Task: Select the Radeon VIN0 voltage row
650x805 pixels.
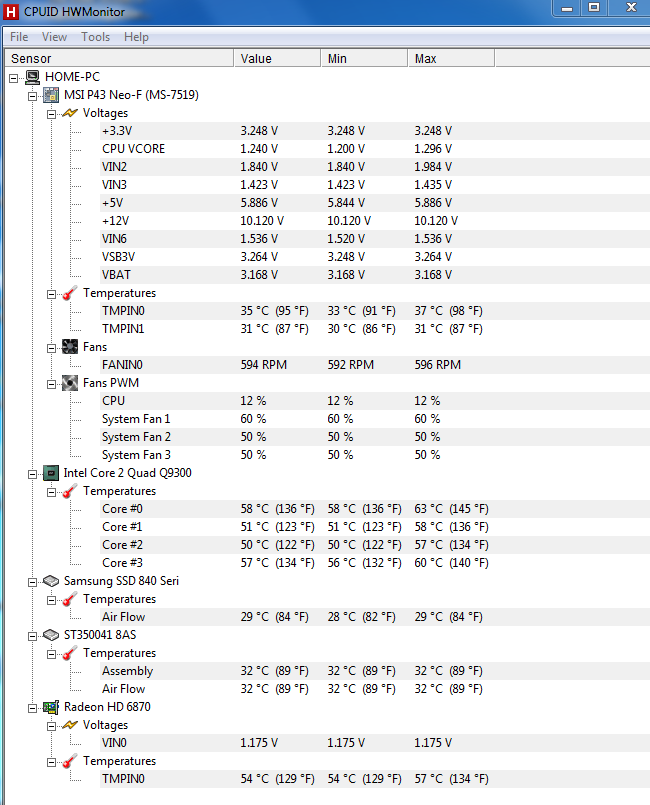Action: (x=375, y=743)
